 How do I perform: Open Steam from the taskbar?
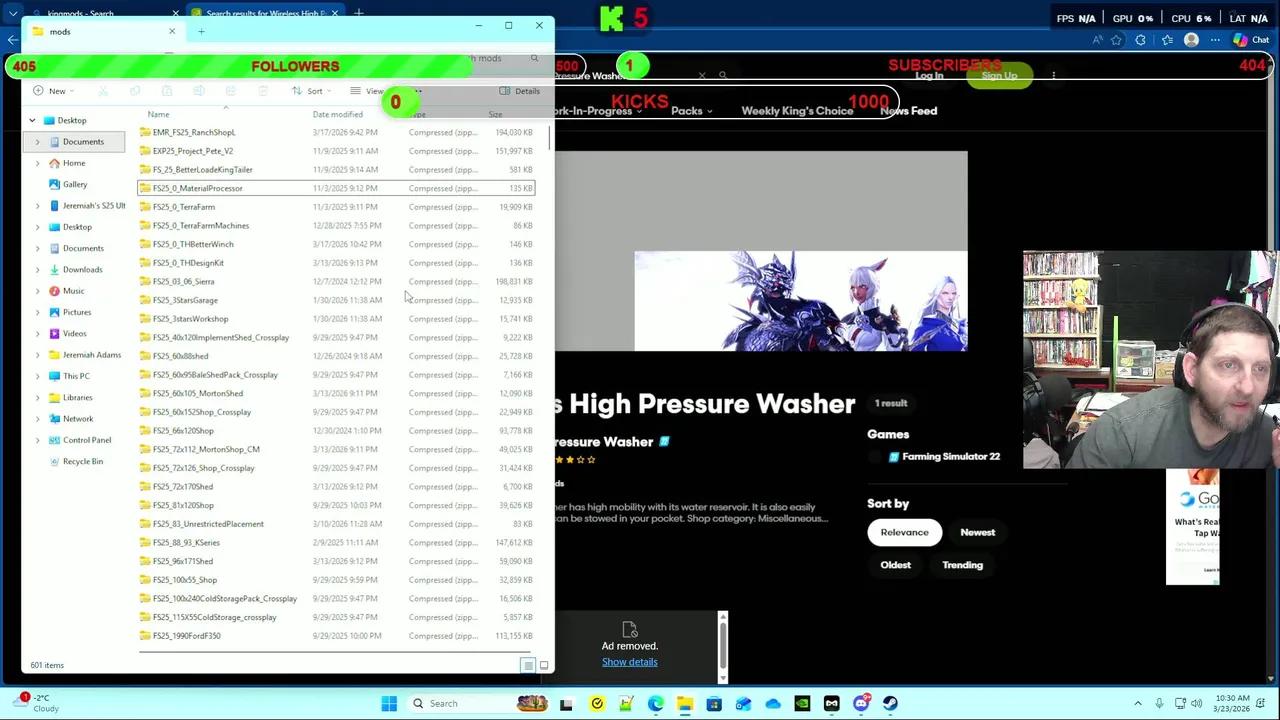(890, 703)
